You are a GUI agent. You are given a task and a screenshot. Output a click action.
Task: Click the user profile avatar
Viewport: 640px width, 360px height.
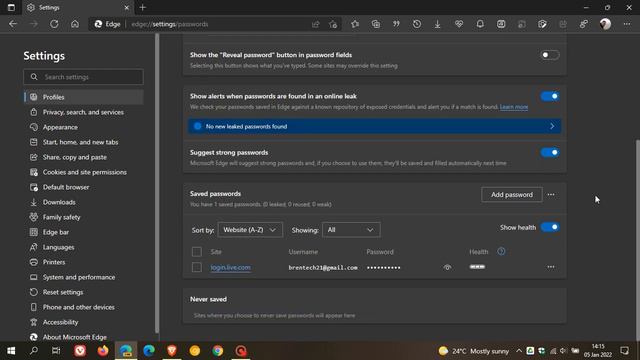coord(605,24)
